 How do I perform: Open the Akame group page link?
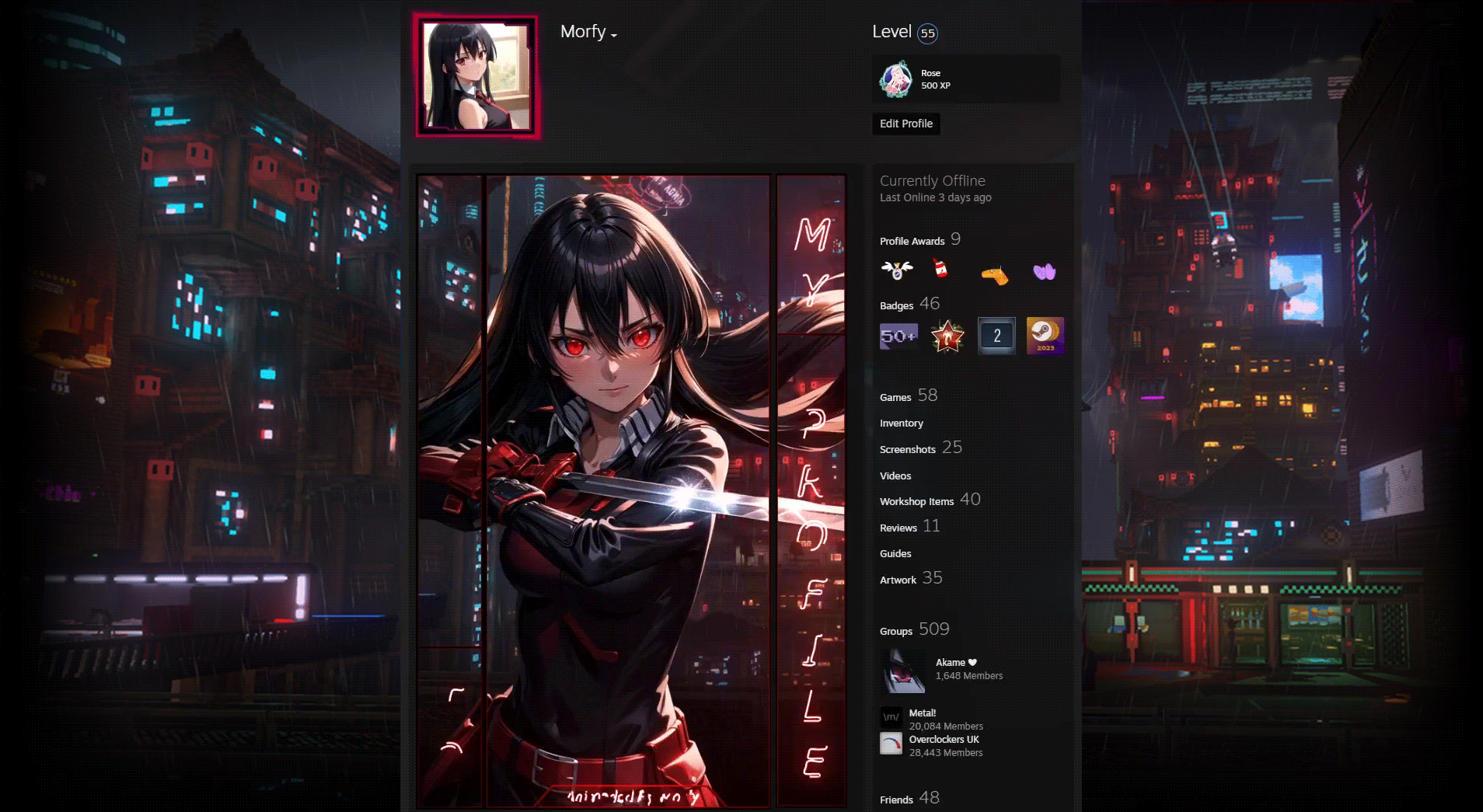(956, 663)
